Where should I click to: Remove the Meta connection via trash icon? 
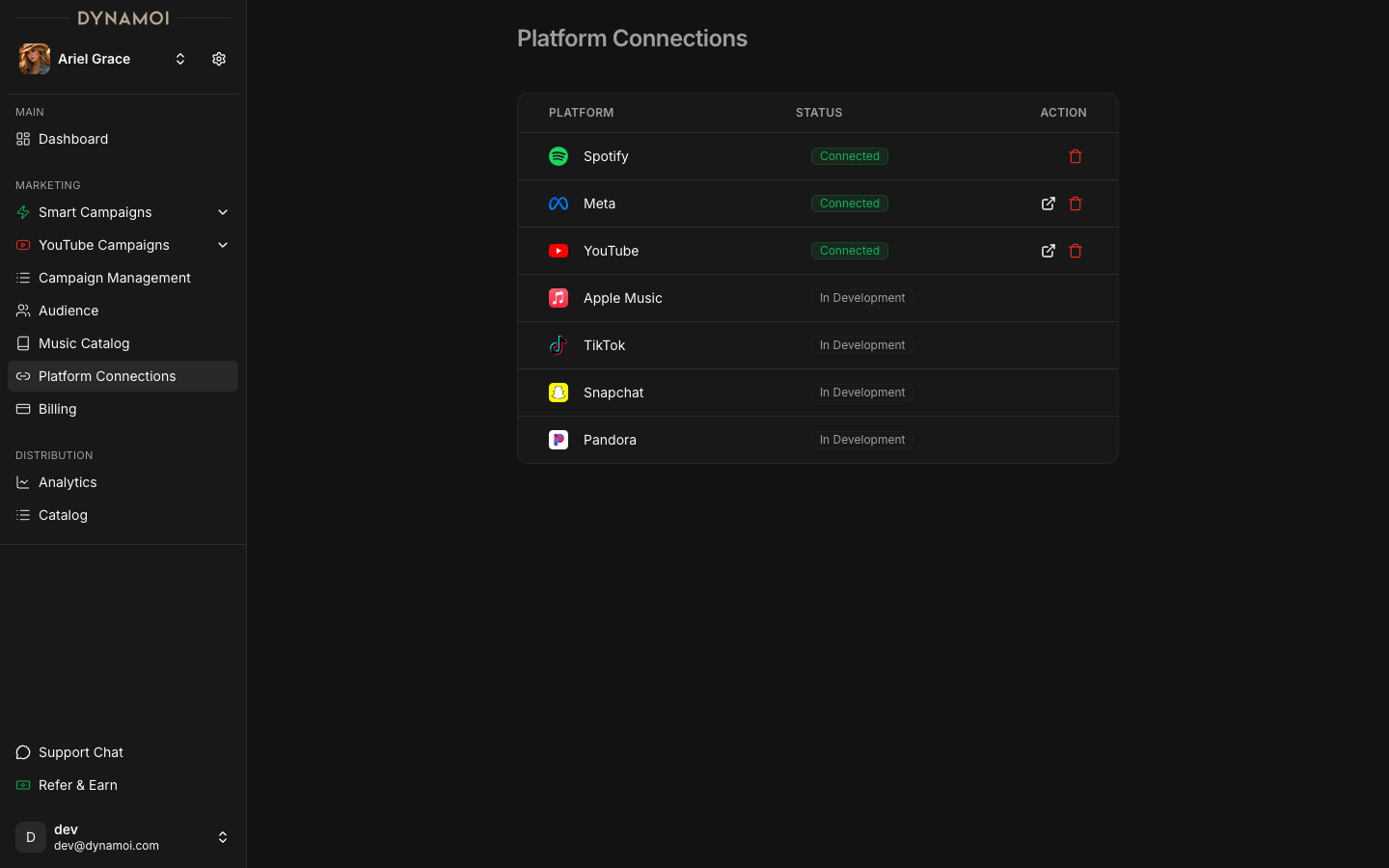point(1076,203)
